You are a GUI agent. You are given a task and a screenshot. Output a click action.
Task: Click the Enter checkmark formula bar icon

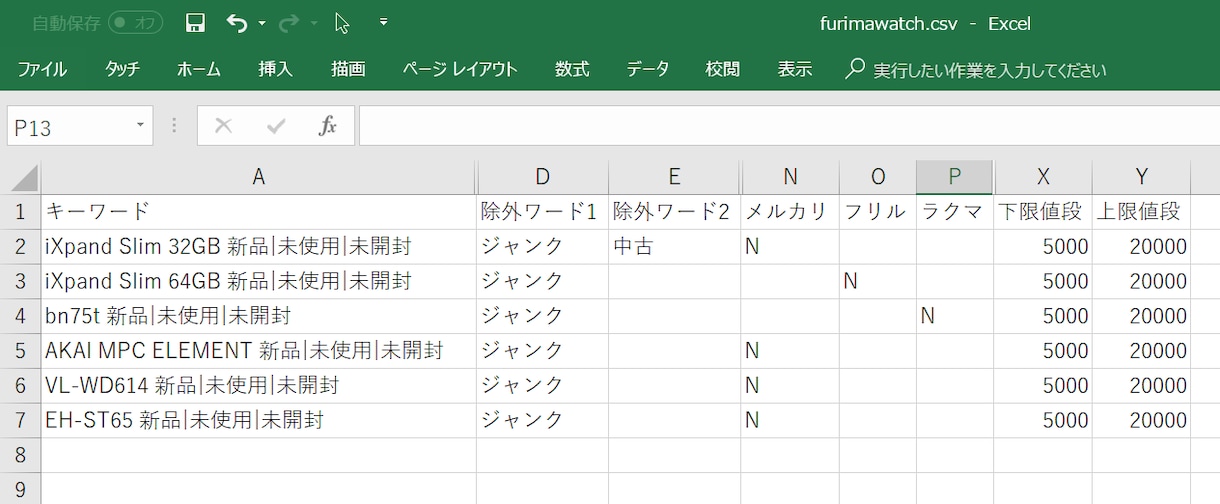[276, 126]
